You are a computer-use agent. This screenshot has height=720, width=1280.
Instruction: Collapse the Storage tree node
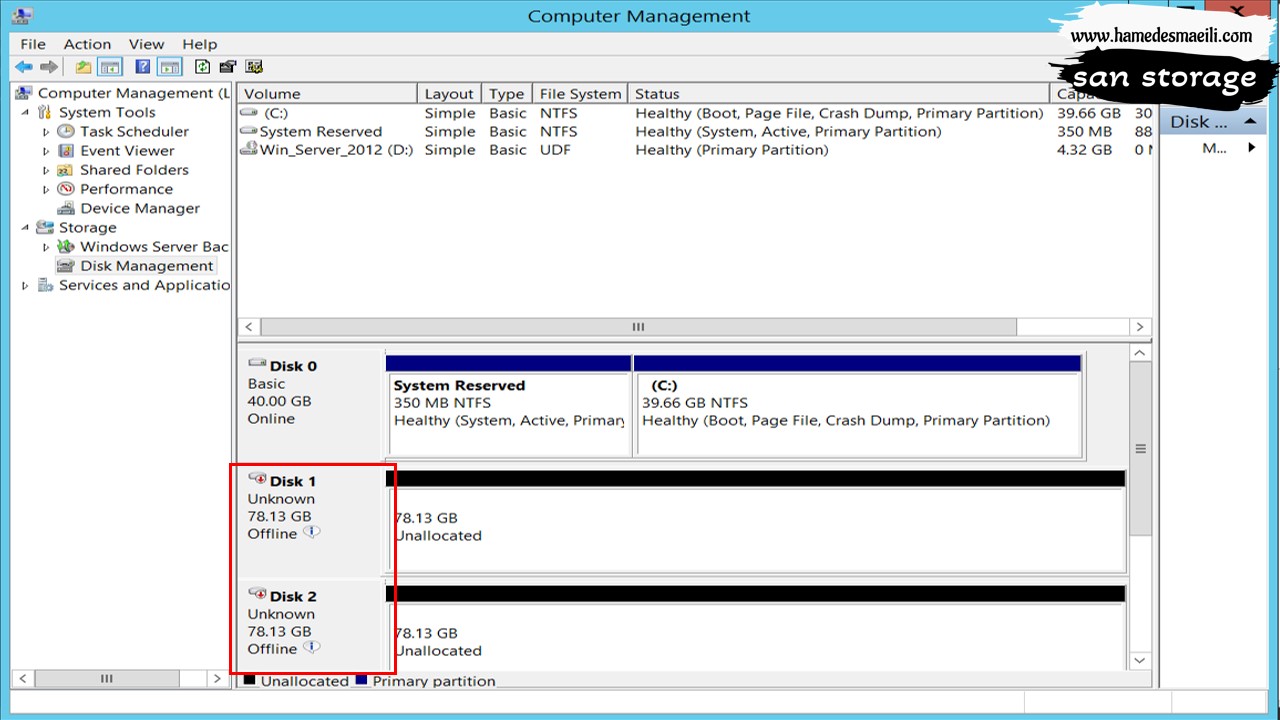click(25, 227)
